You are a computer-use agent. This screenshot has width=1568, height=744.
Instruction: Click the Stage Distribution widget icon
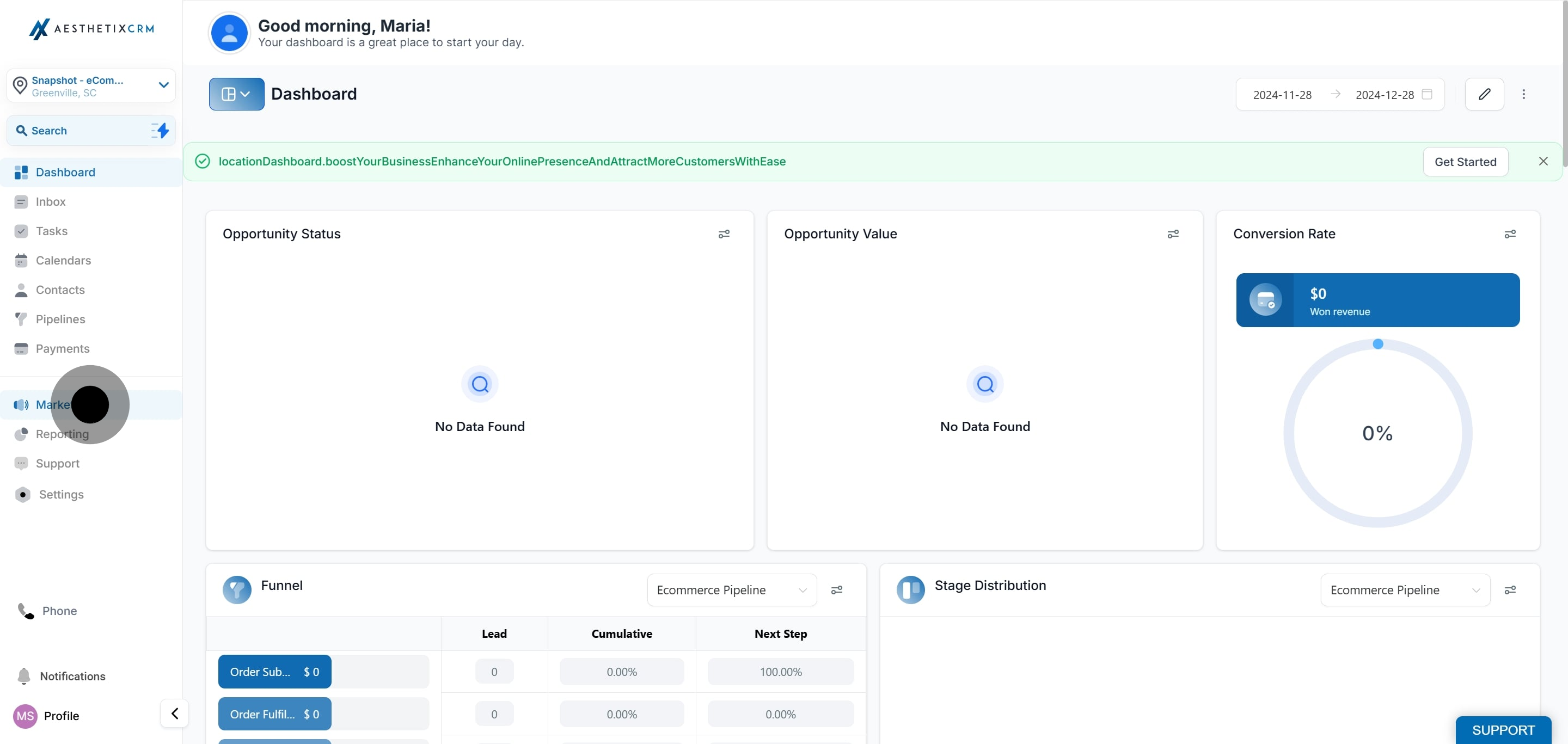[x=911, y=590]
